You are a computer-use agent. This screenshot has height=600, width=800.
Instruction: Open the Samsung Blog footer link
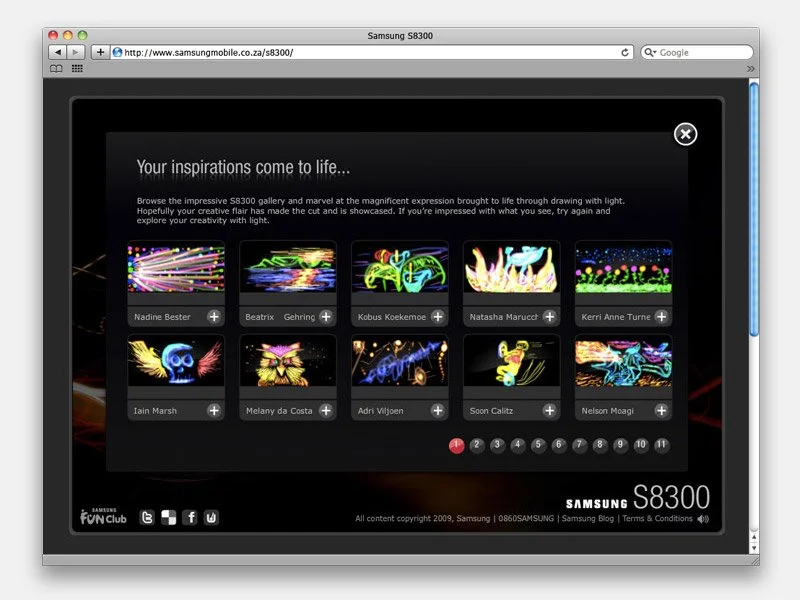pos(588,518)
